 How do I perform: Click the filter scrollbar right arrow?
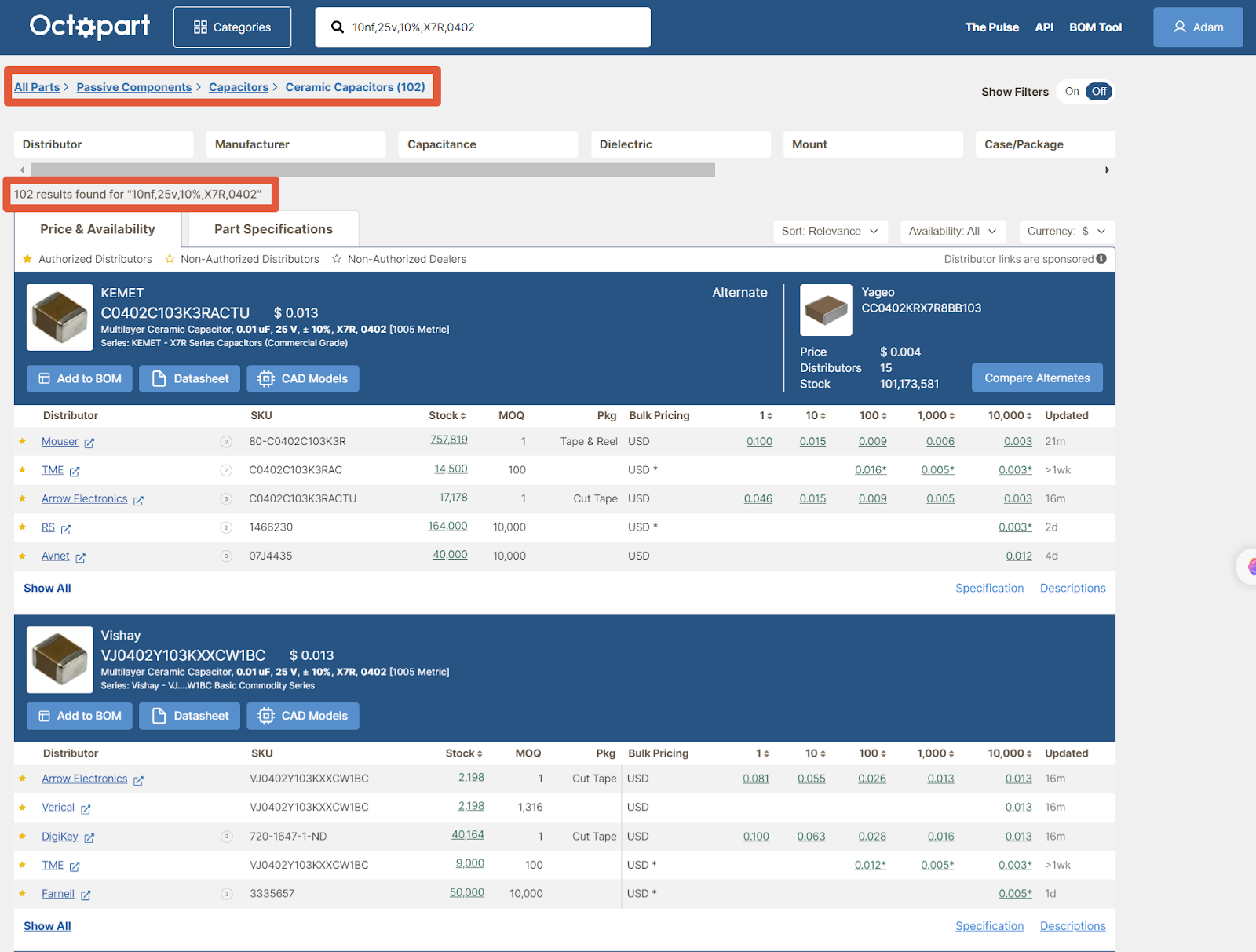coord(1107,170)
